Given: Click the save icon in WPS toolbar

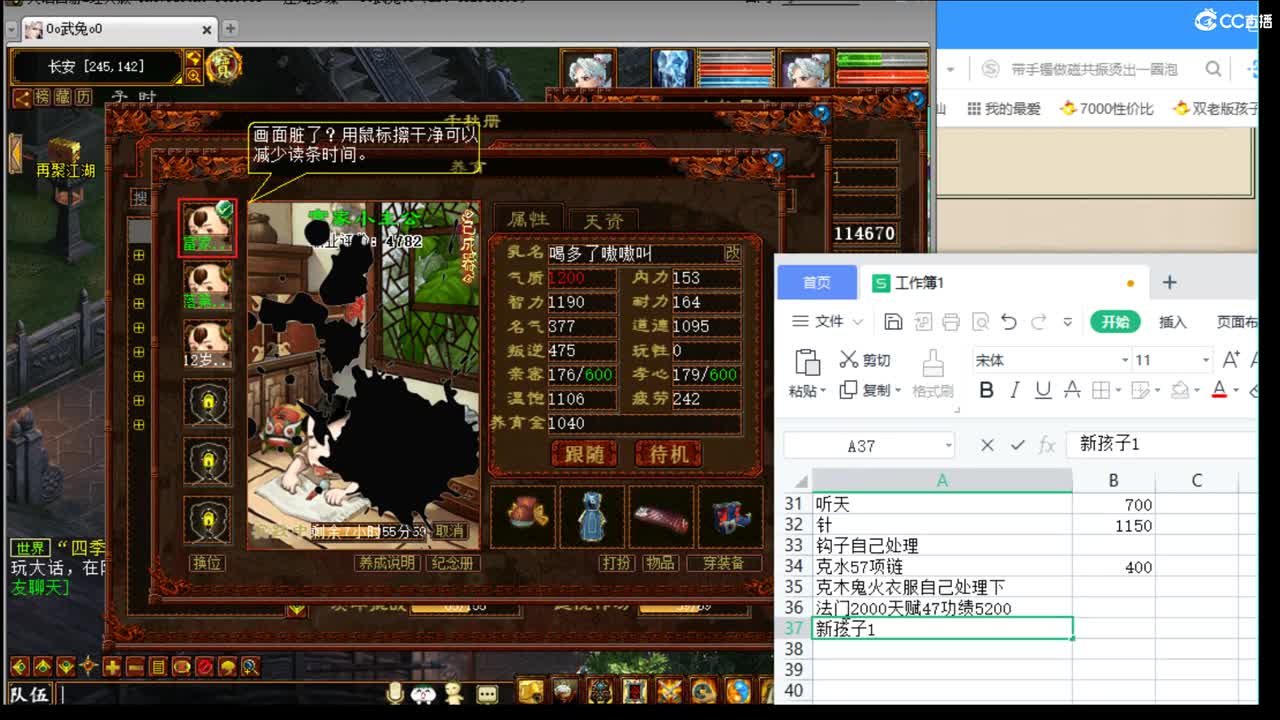Looking at the screenshot, I should coord(894,321).
